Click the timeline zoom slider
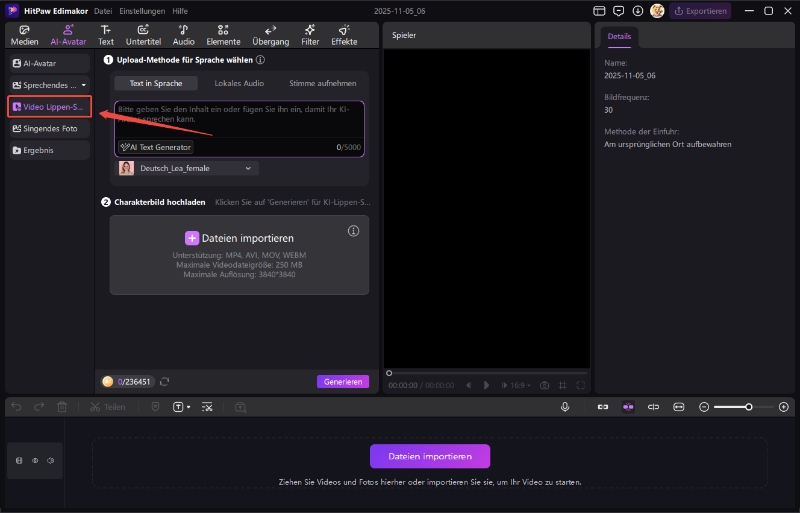 click(x=741, y=407)
